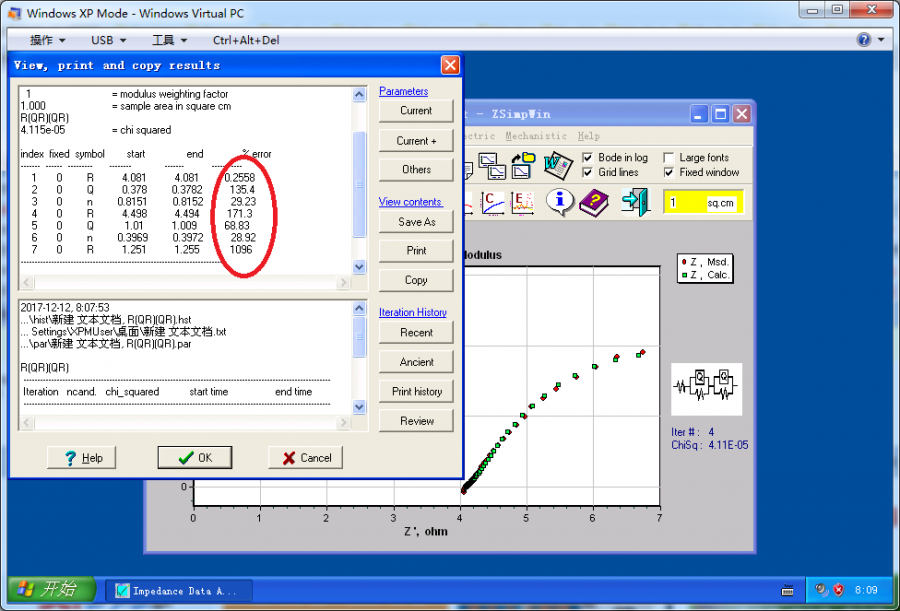The width and height of the screenshot is (900, 611).
Task: Click the 2017-12-12, 8:07:53 timestamp line
Action: tap(65, 308)
